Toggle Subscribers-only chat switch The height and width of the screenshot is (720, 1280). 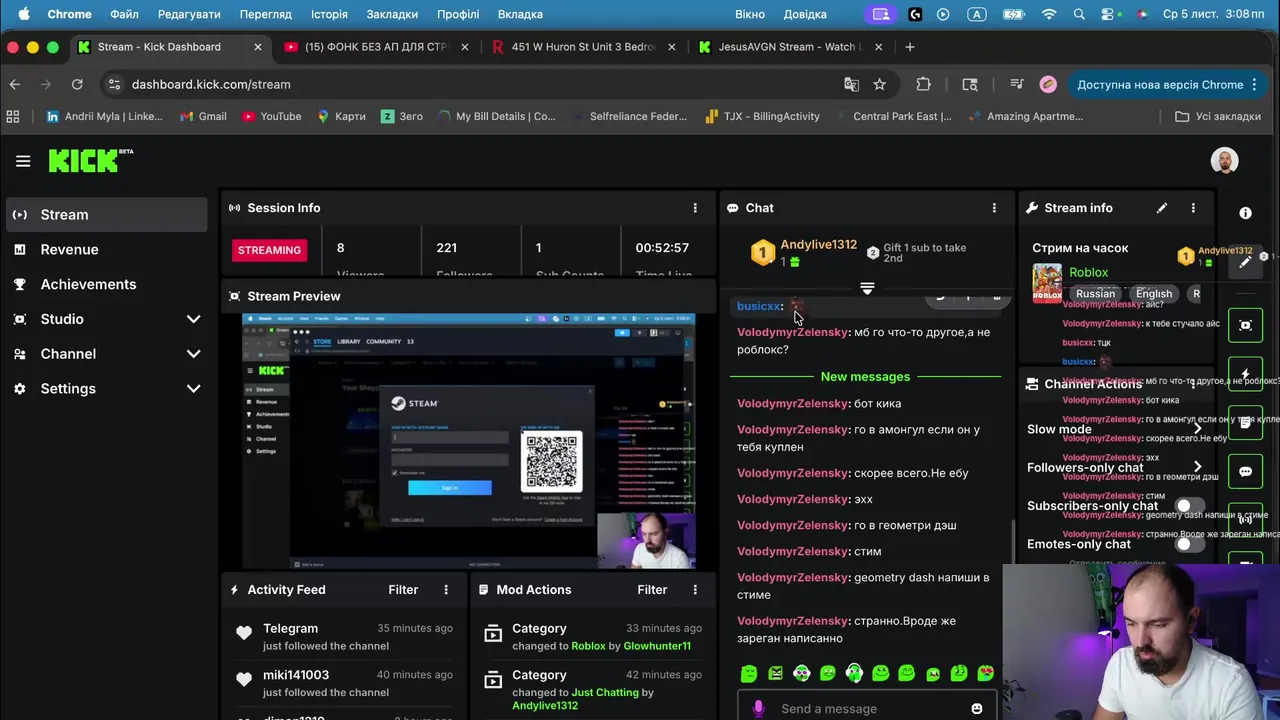[x=1189, y=506]
